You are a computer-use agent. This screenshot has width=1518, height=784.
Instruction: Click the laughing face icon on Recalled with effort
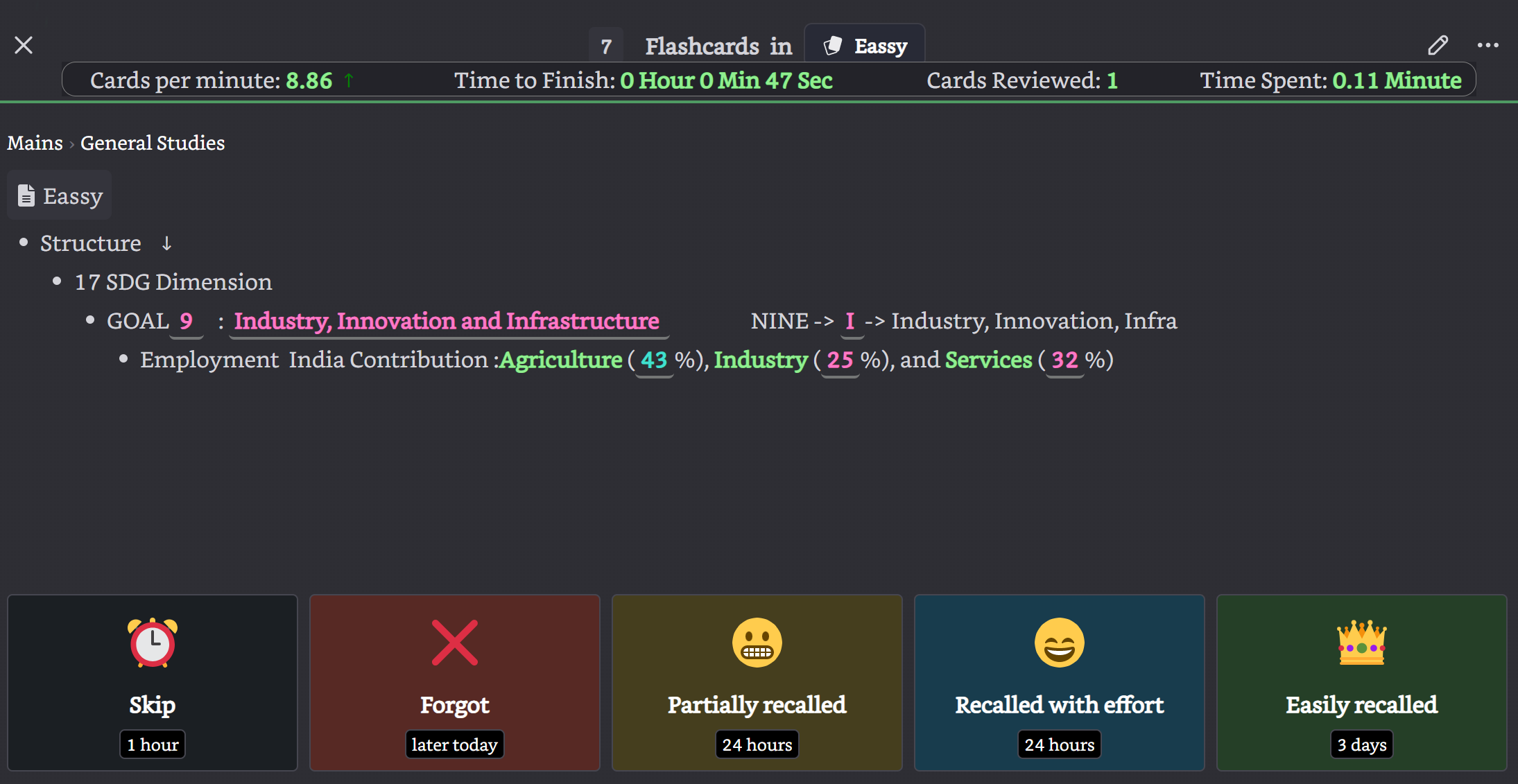click(1058, 642)
